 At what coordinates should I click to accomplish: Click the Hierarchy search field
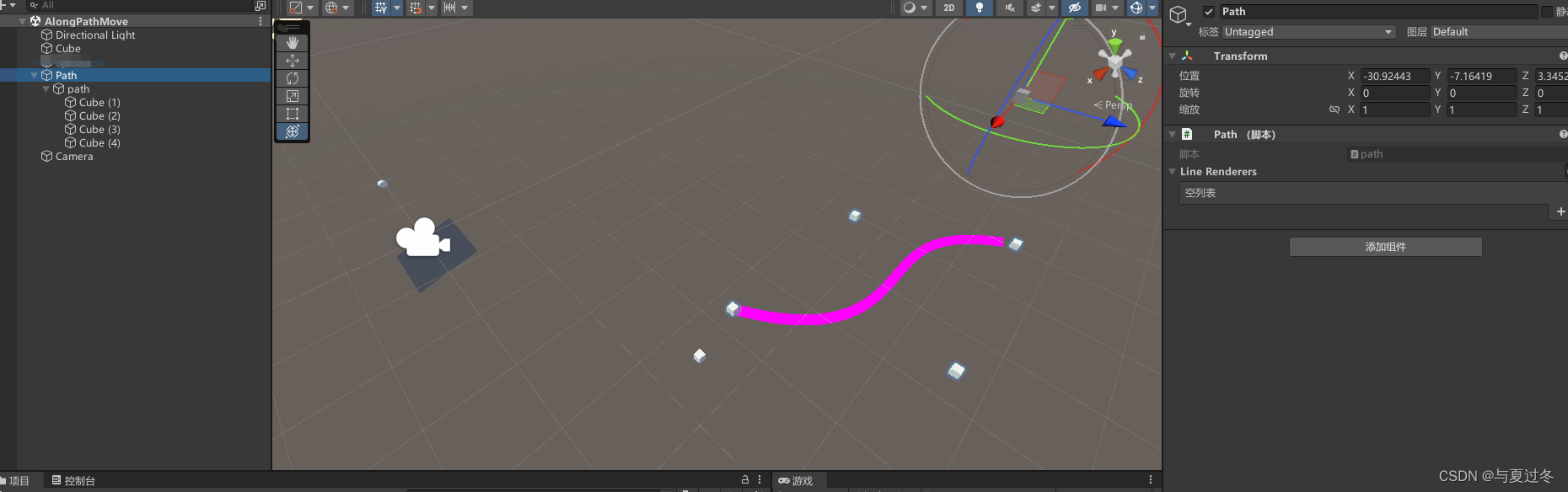139,5
